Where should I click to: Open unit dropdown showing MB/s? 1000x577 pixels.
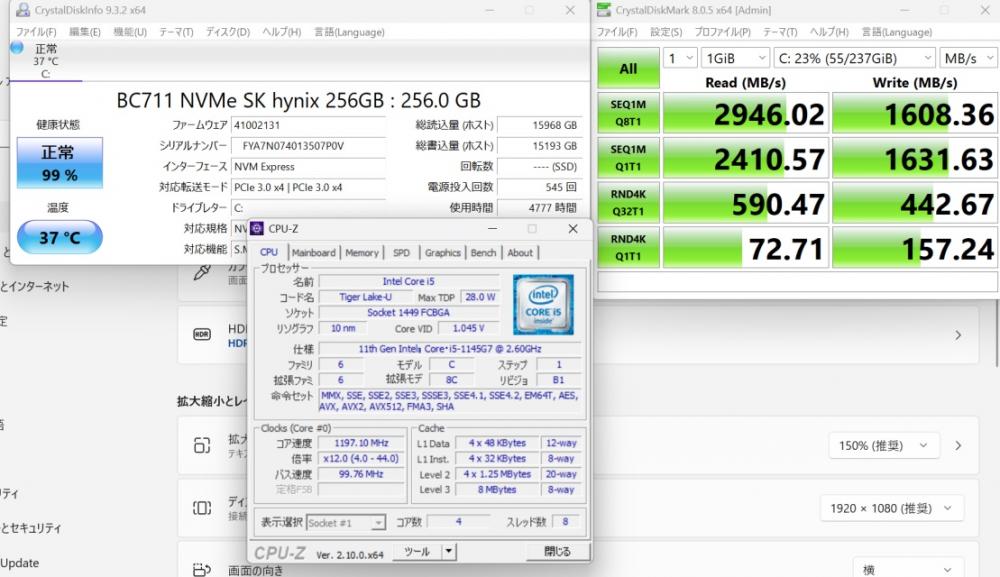967,59
